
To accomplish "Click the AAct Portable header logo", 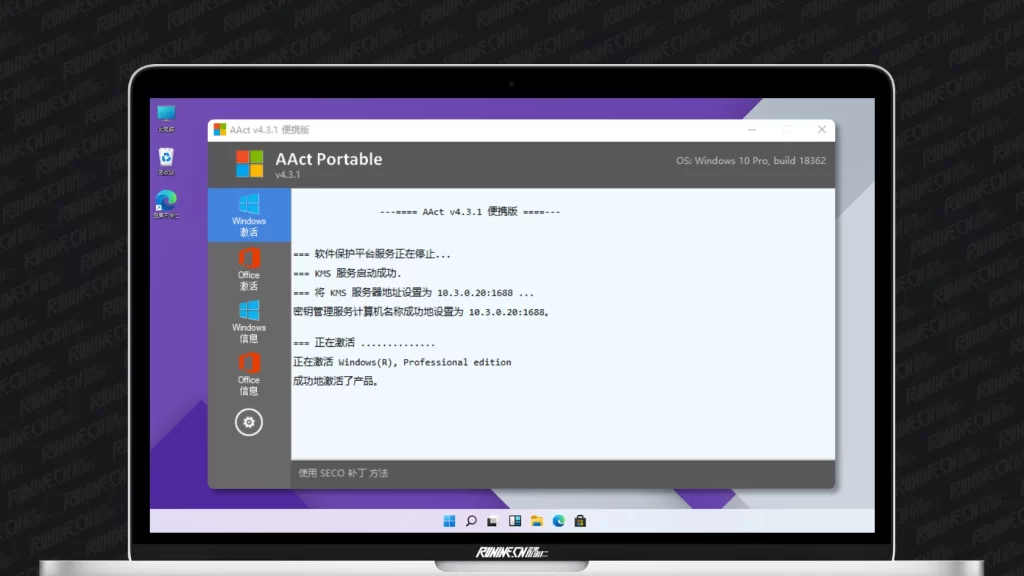I will pos(250,163).
